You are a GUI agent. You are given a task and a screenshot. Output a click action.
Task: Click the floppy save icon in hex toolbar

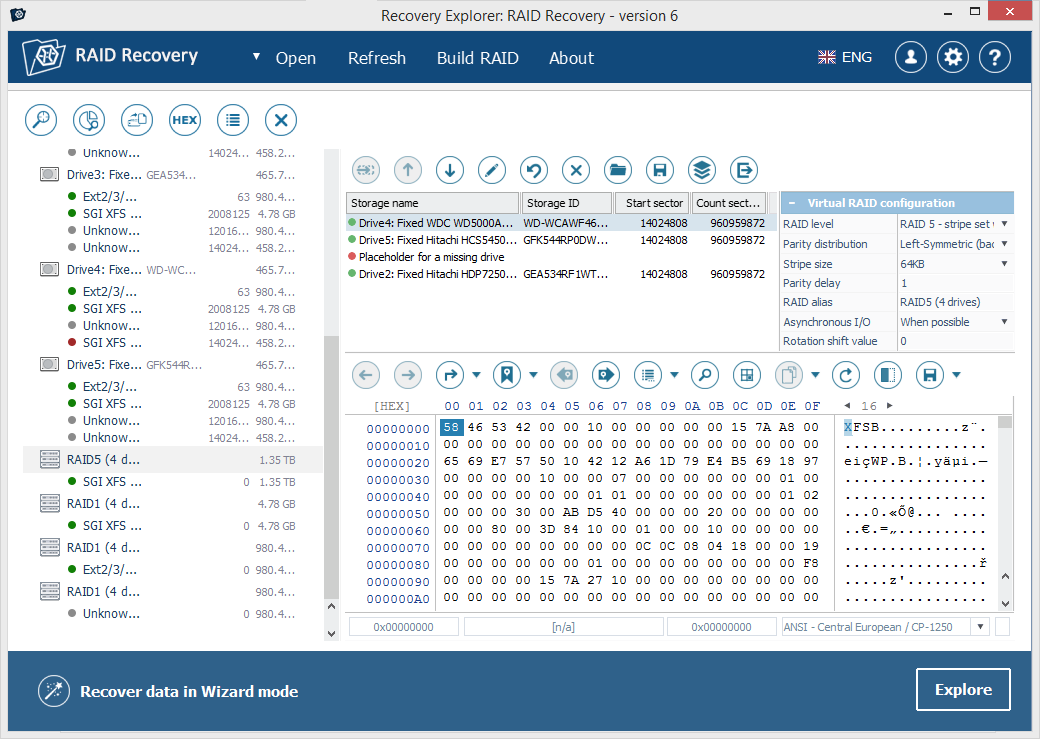point(930,375)
